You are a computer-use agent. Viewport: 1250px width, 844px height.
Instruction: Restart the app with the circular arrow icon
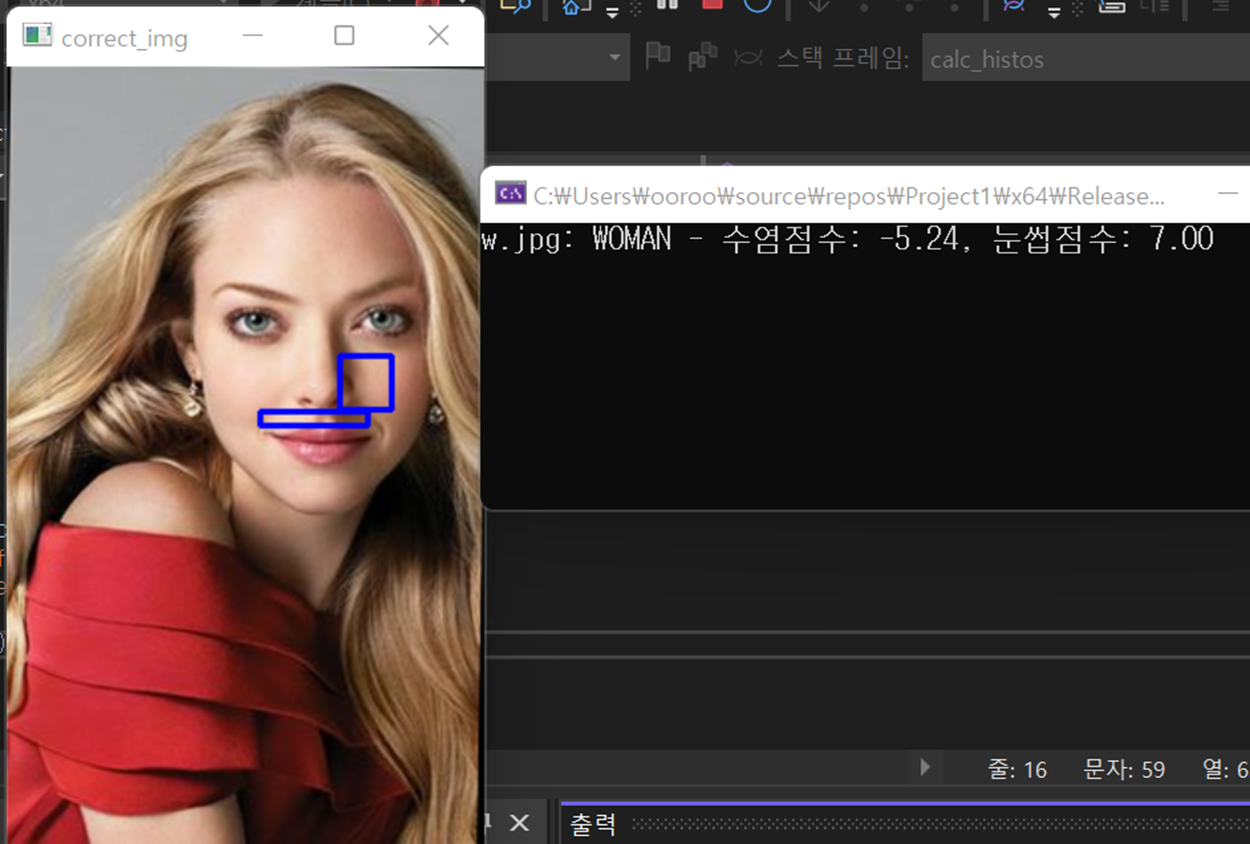coord(758,7)
